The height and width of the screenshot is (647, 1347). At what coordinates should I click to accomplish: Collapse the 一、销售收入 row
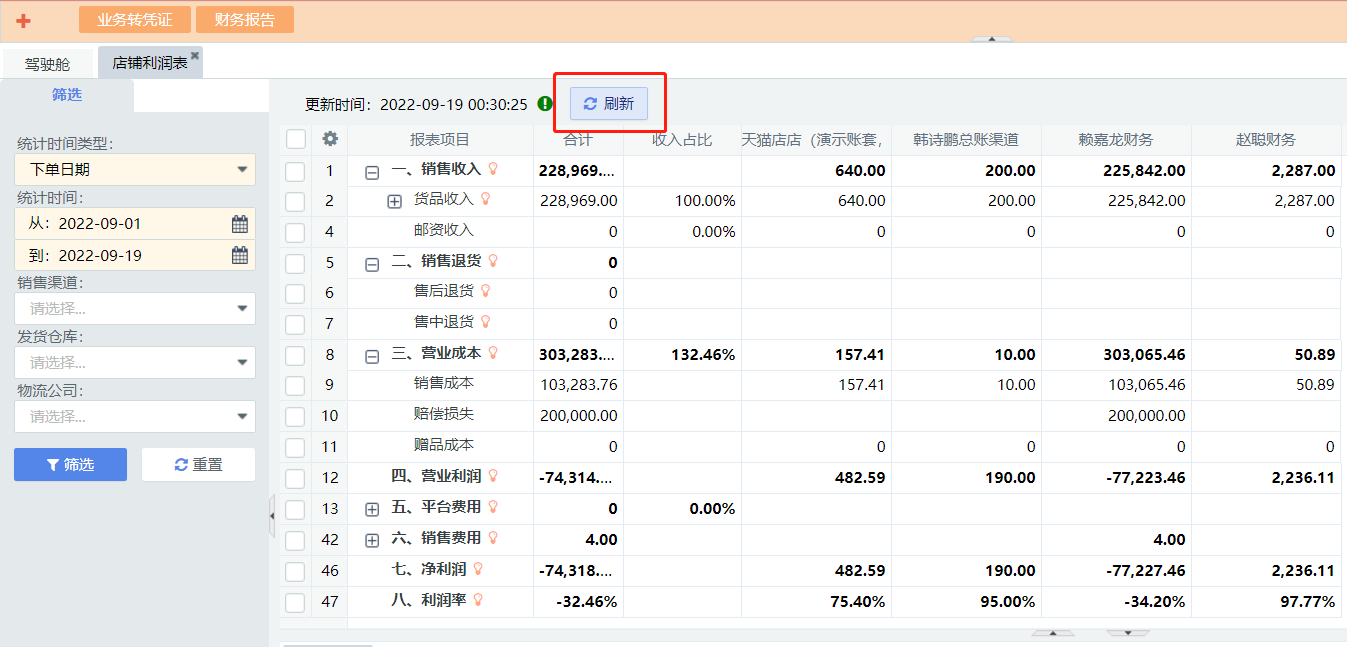372,172
